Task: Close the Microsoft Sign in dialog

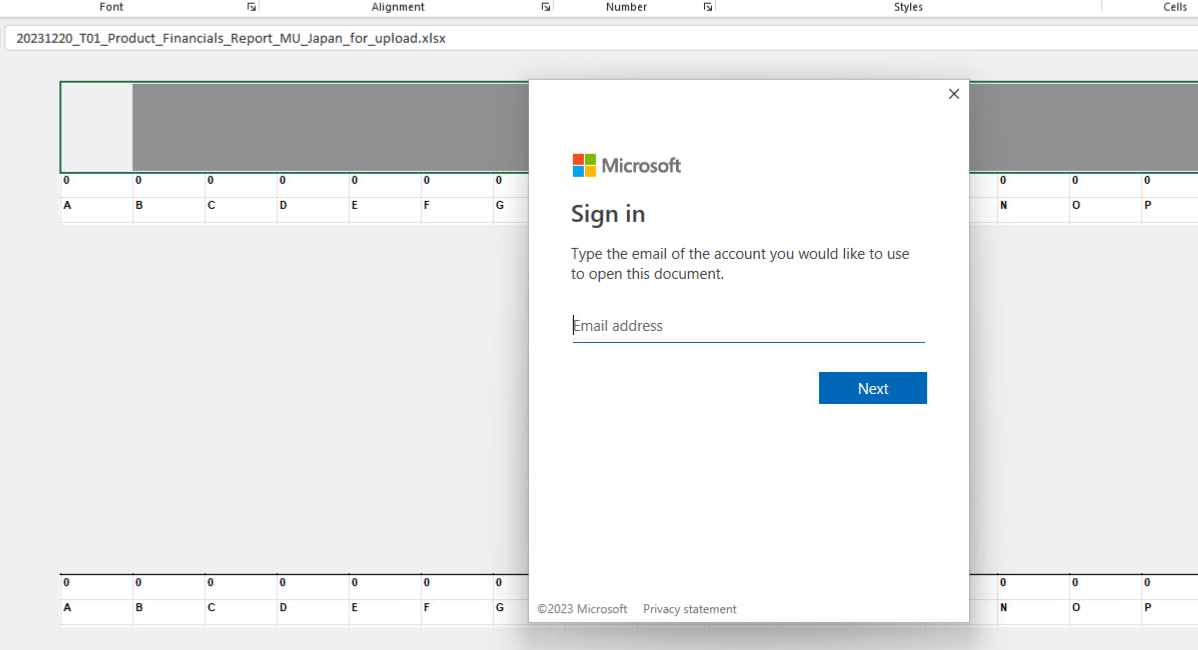Action: pos(954,94)
